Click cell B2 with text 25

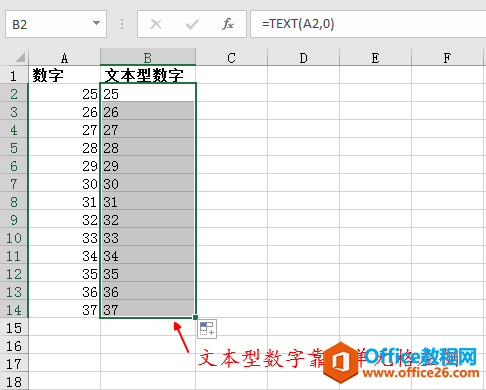(x=148, y=93)
